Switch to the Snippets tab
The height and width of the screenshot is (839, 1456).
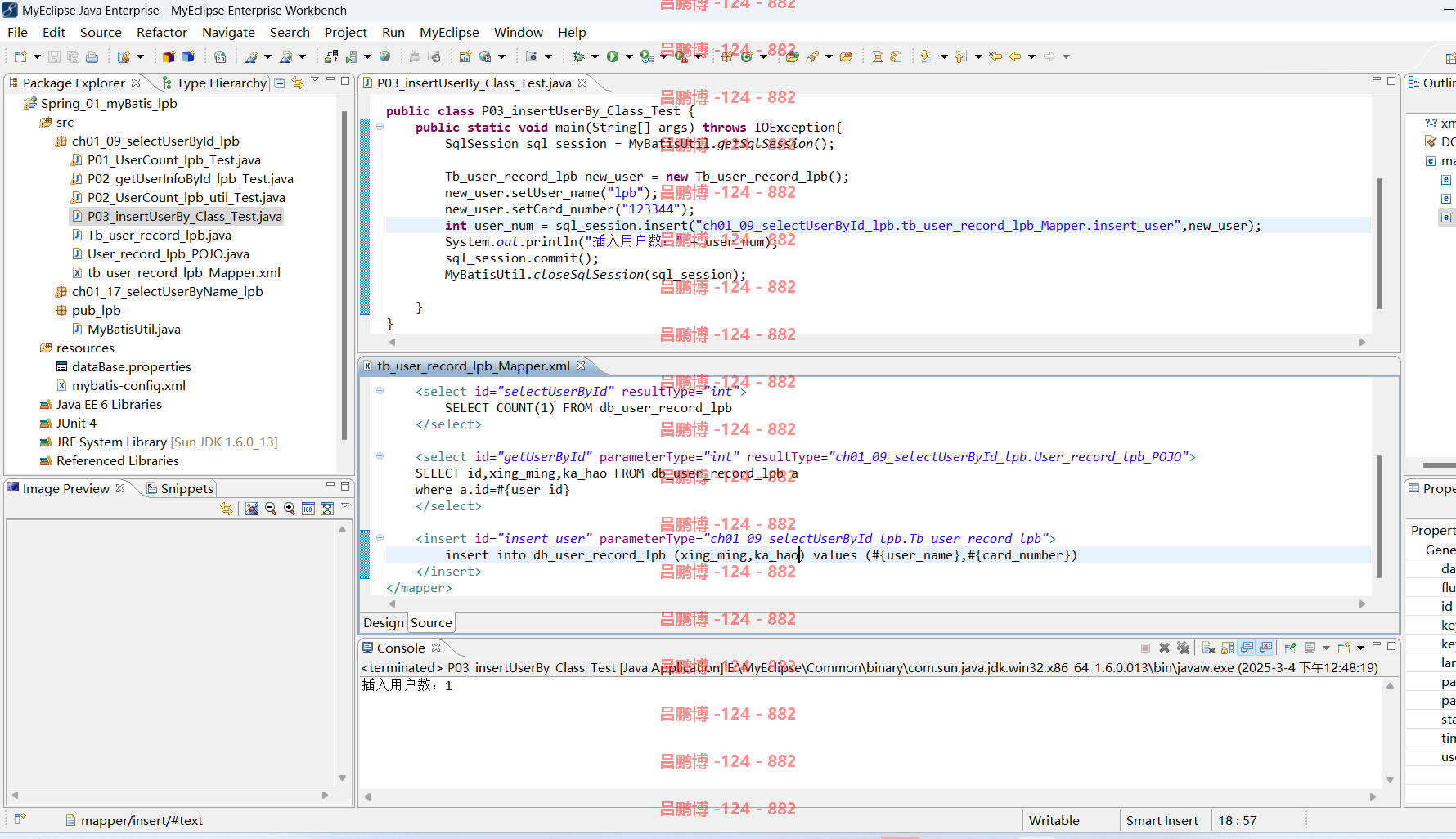point(180,488)
